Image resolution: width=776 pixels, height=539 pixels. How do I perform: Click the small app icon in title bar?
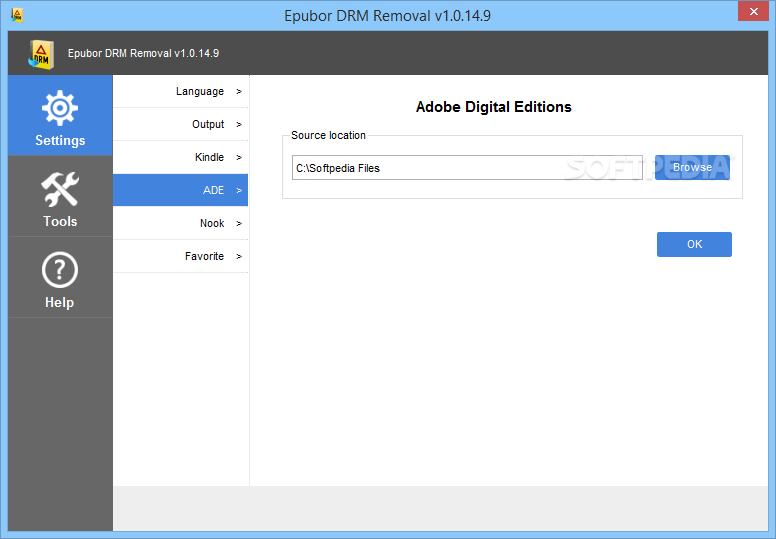[17, 15]
